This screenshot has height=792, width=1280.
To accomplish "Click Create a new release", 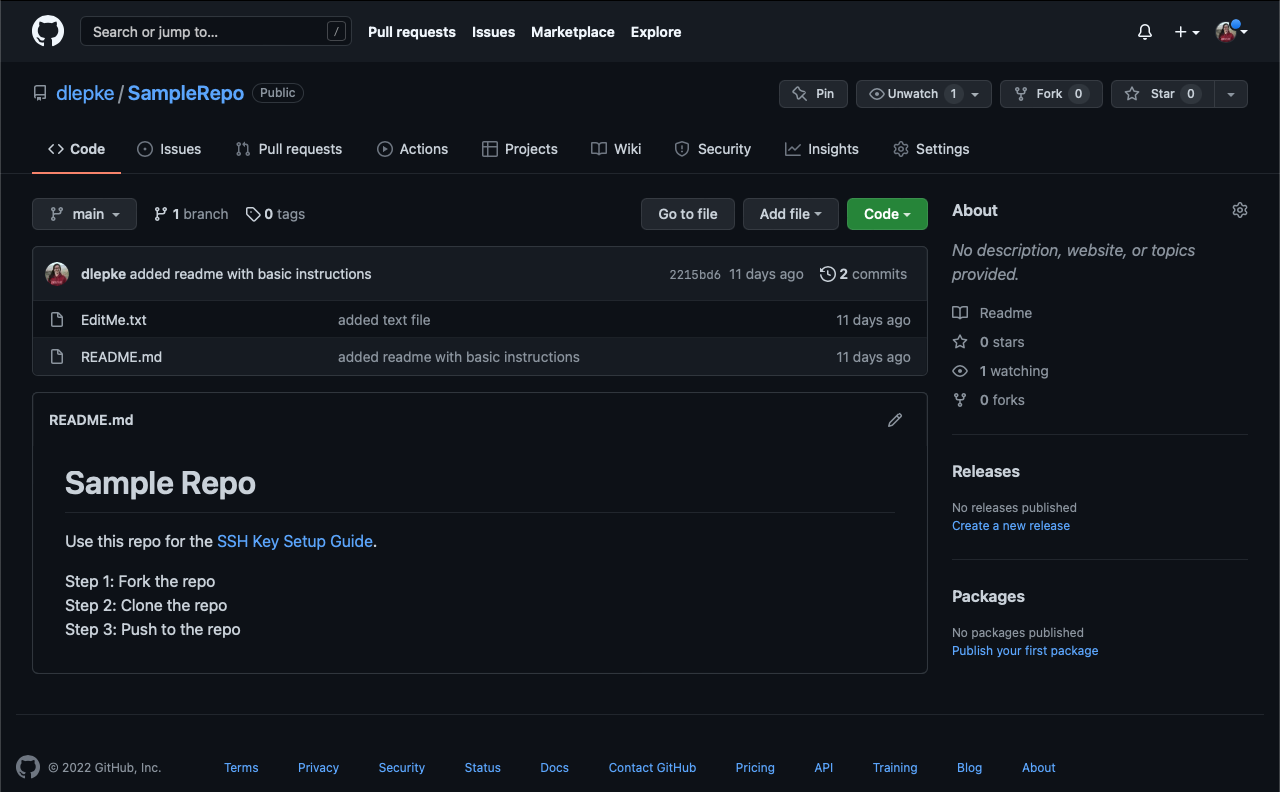I will [x=1011, y=526].
